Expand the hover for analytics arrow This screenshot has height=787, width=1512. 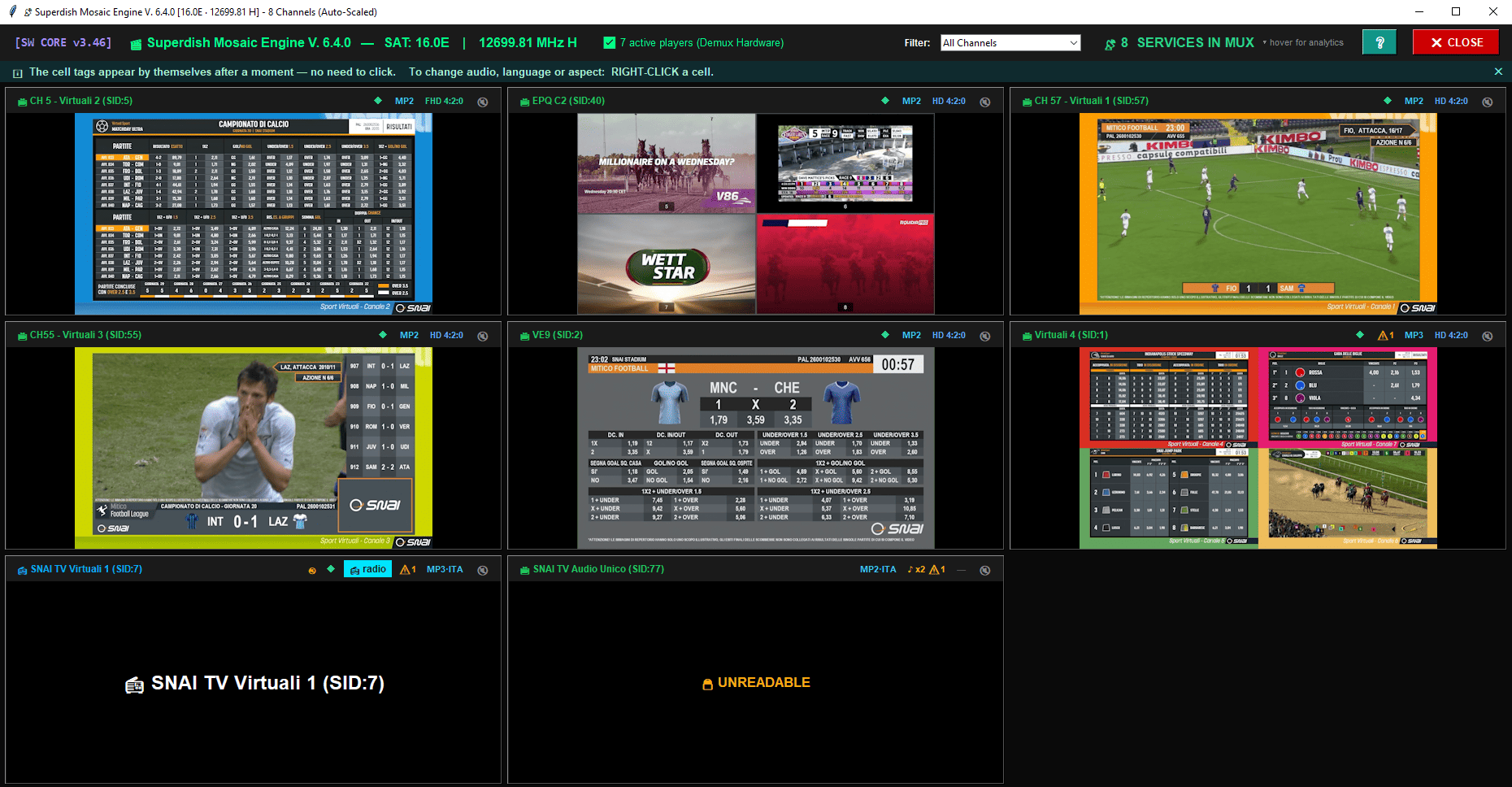[x=1265, y=42]
